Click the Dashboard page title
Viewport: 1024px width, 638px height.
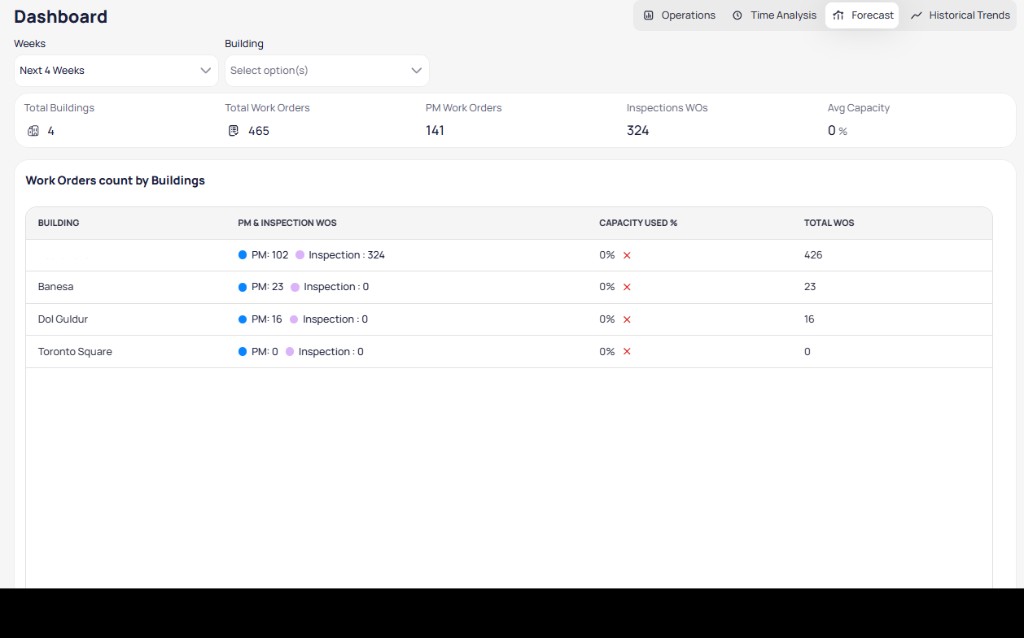pos(61,16)
